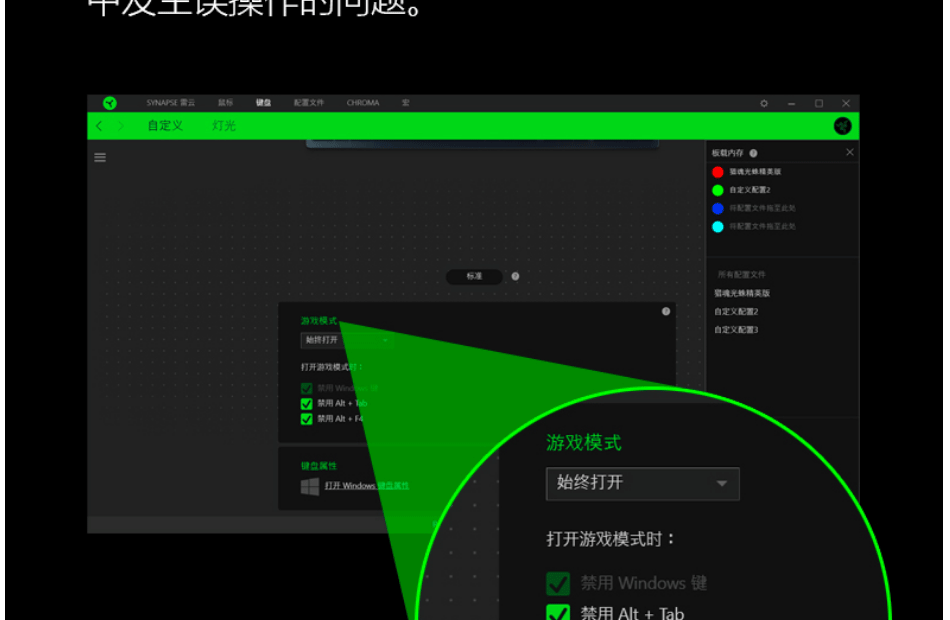Click the Razer logo in title bar
Screen dimensions: 950x620
tap(109, 103)
